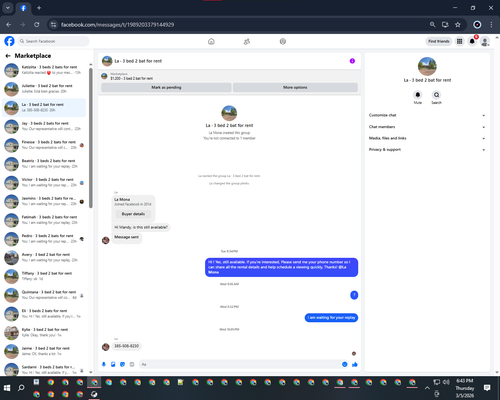The height and width of the screenshot is (400, 500).
Task: Send a thumbs-up like
Action: pos(355,364)
